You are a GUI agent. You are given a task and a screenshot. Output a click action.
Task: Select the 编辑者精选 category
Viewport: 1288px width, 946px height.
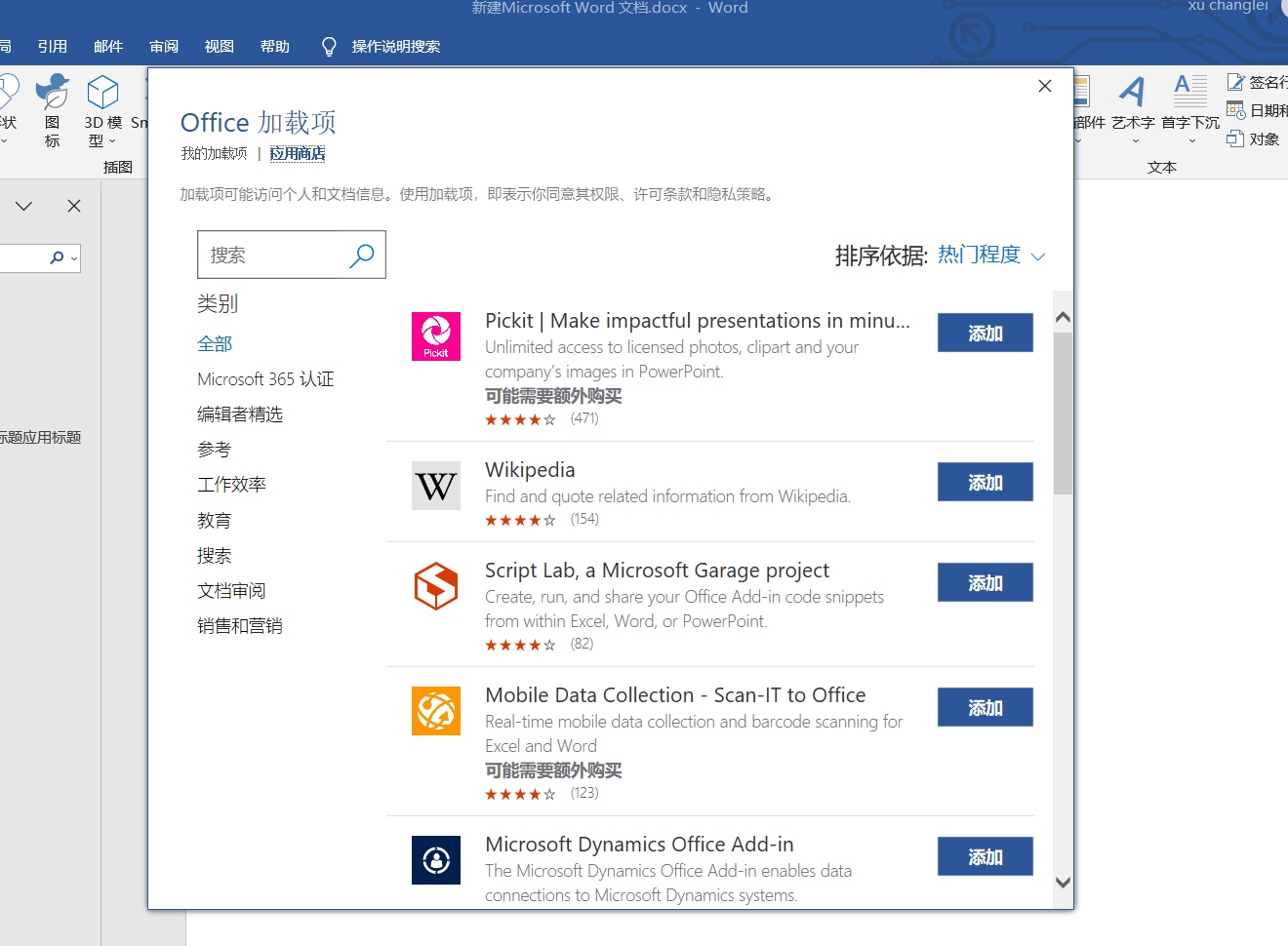pos(240,414)
